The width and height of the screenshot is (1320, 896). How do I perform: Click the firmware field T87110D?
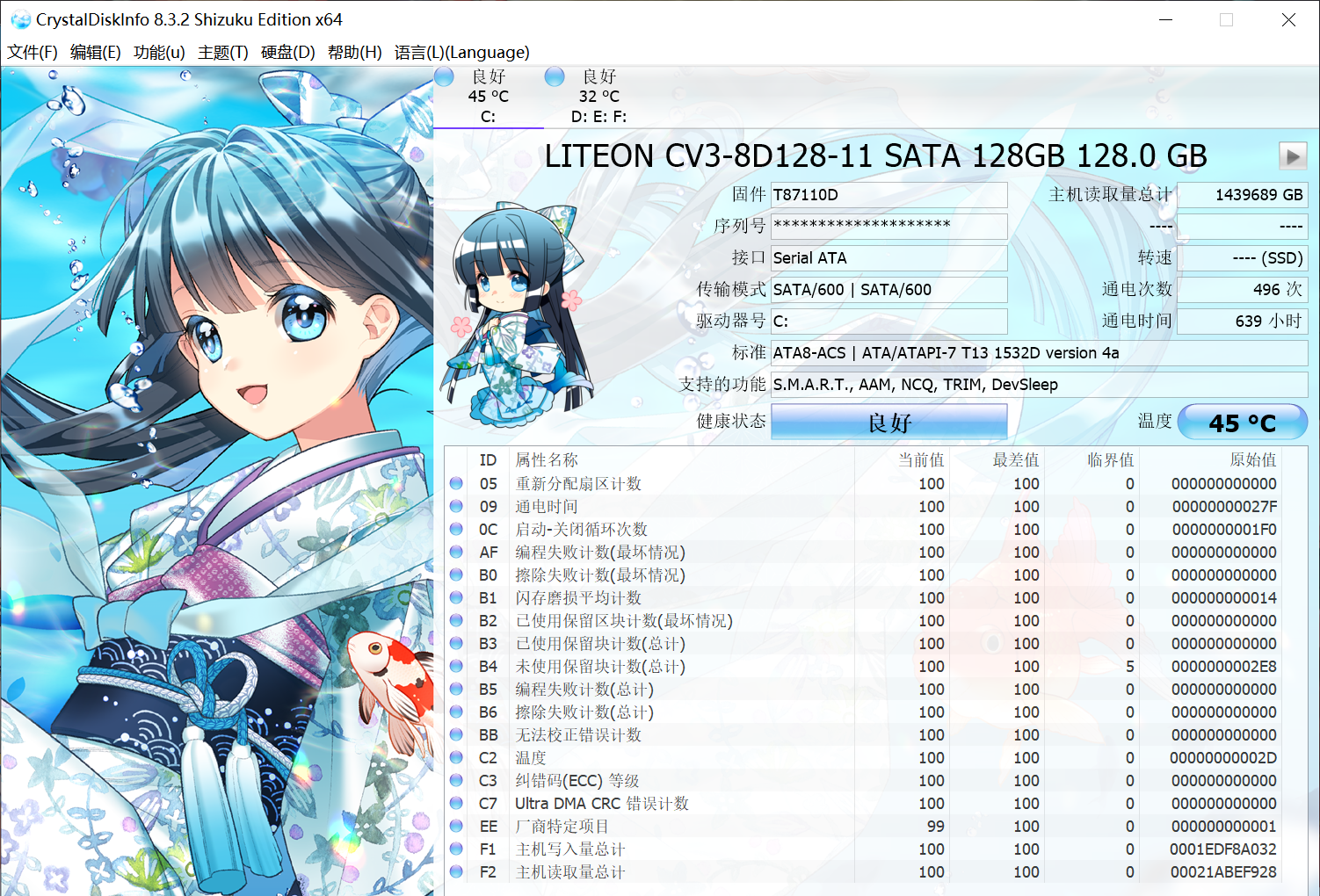[888, 195]
